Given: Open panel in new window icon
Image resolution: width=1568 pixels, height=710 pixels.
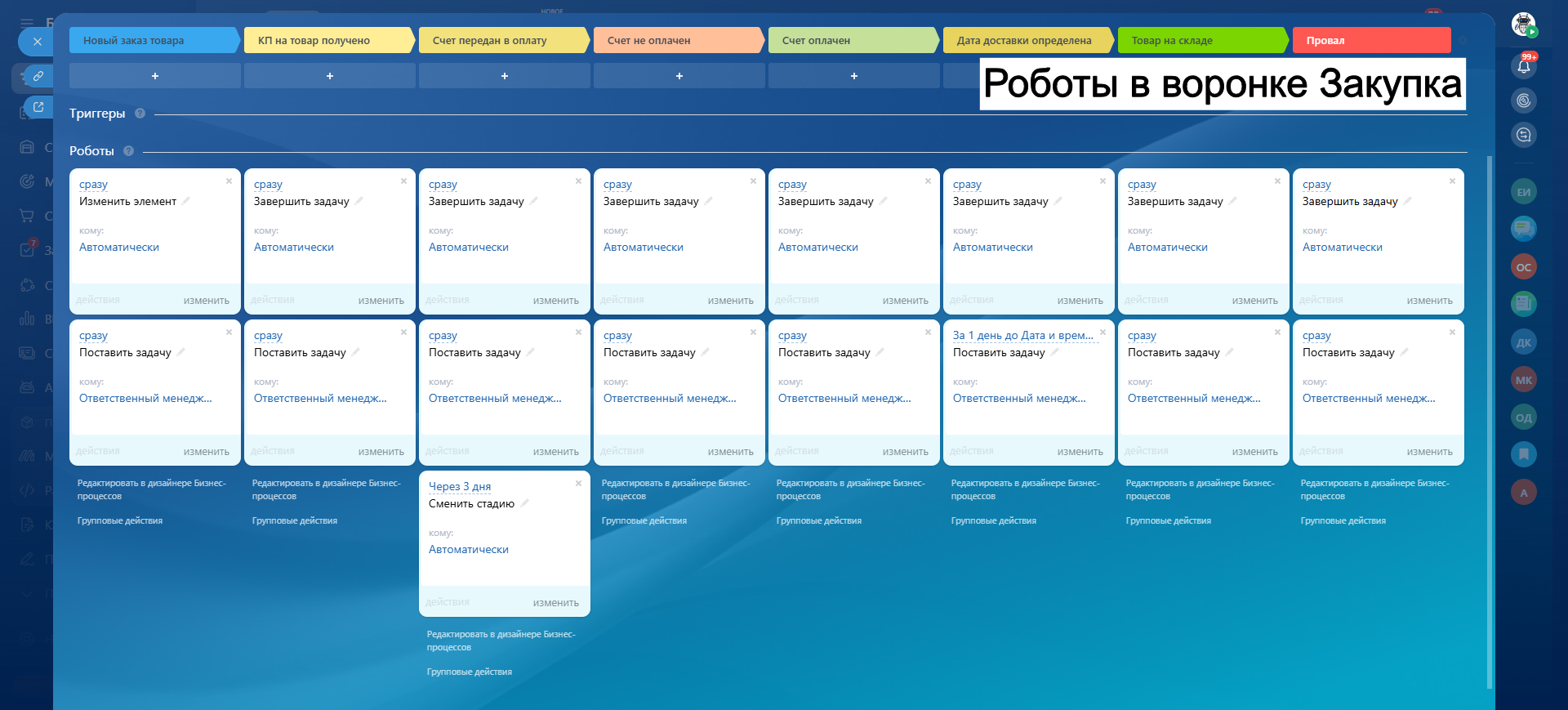Looking at the screenshot, I should pos(38,107).
